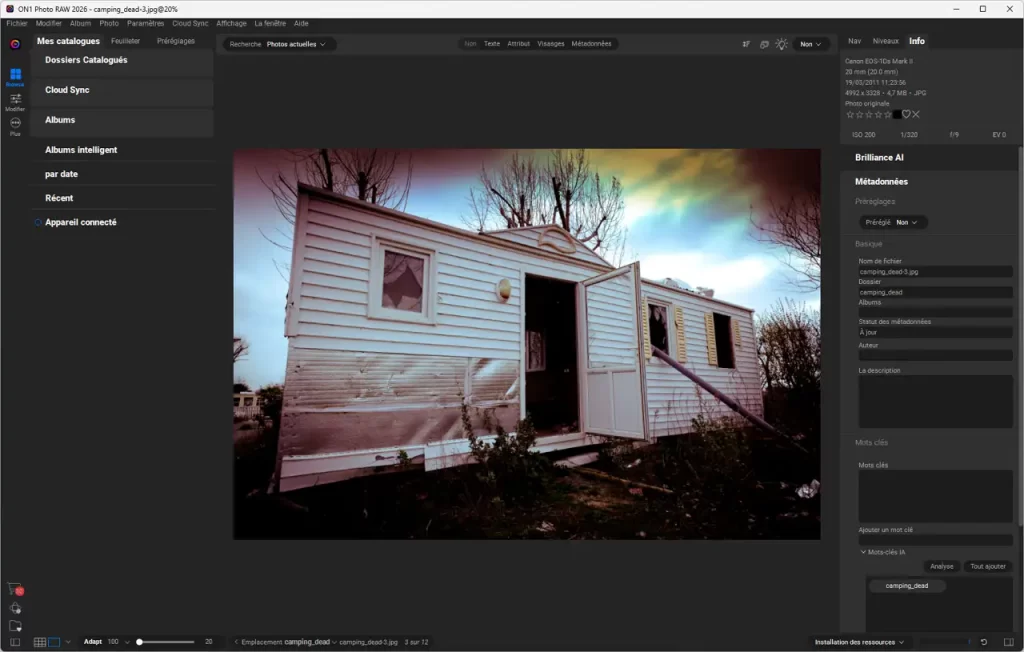Click the black color label swatch
1024x652 pixels.
[897, 114]
